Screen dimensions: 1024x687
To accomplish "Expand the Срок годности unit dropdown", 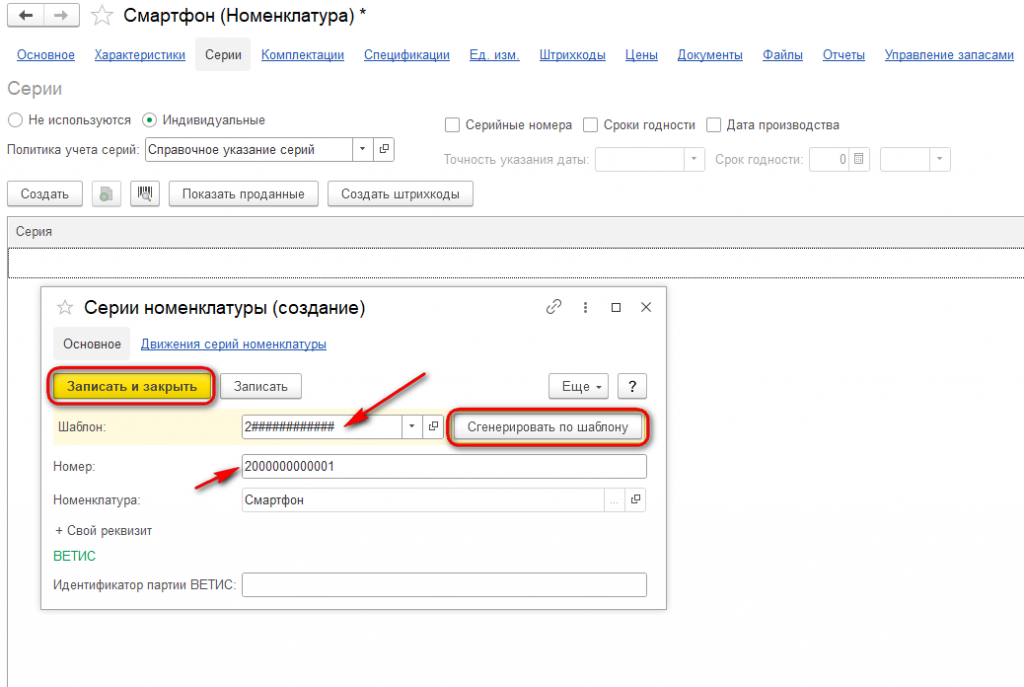I will [x=940, y=159].
